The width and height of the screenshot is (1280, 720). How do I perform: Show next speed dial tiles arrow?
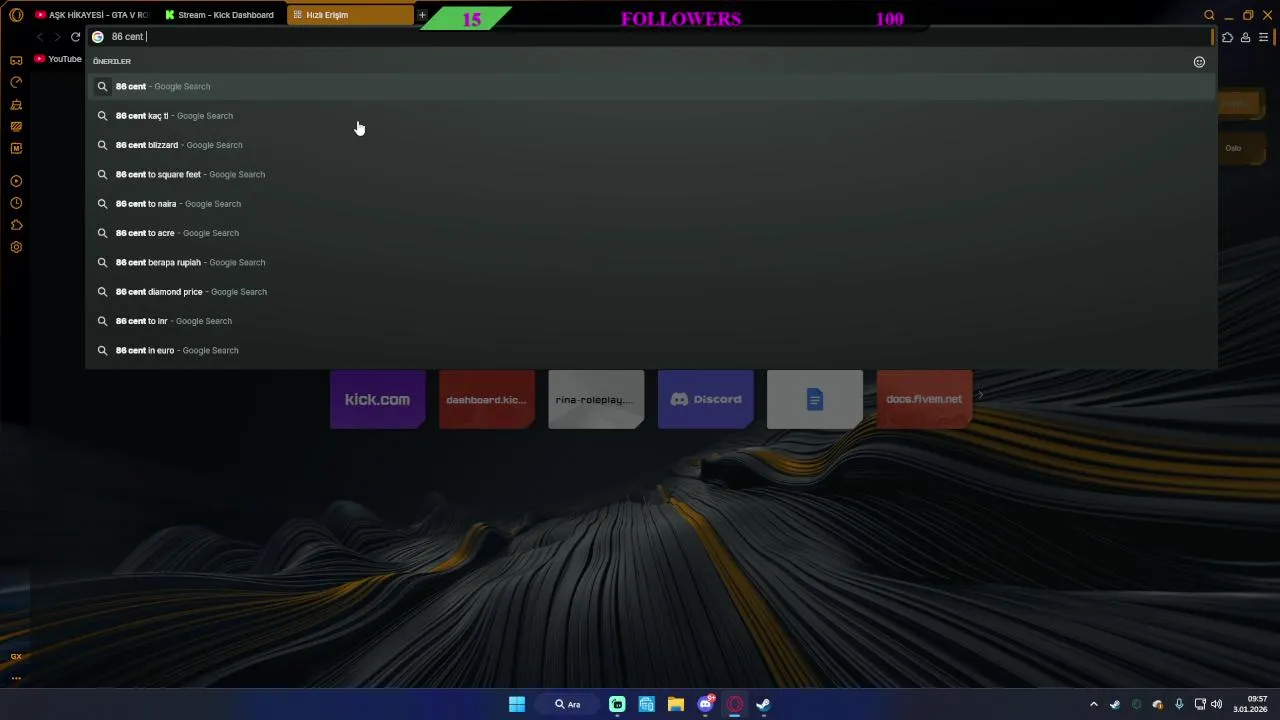(980, 396)
